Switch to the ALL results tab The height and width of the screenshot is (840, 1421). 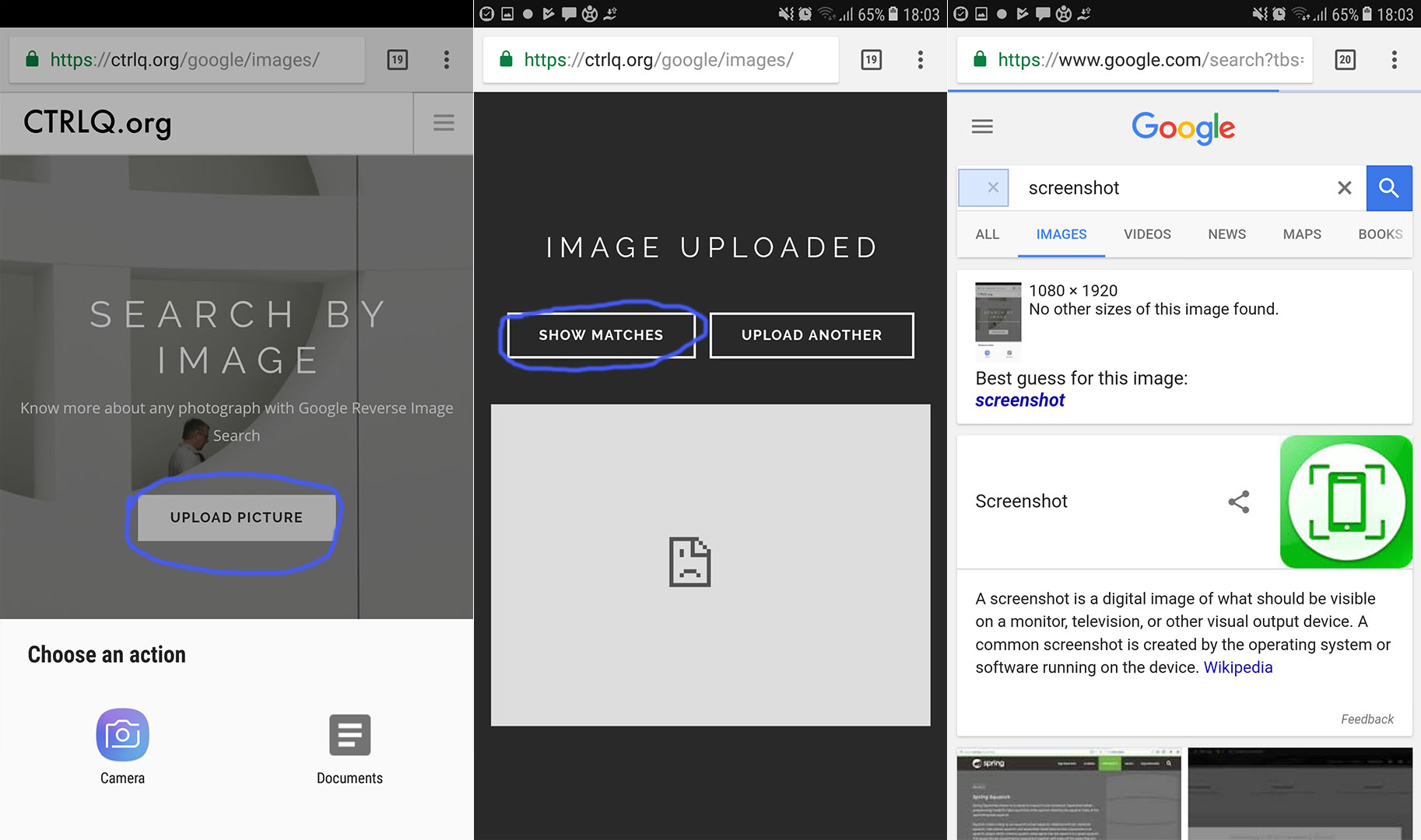[988, 234]
